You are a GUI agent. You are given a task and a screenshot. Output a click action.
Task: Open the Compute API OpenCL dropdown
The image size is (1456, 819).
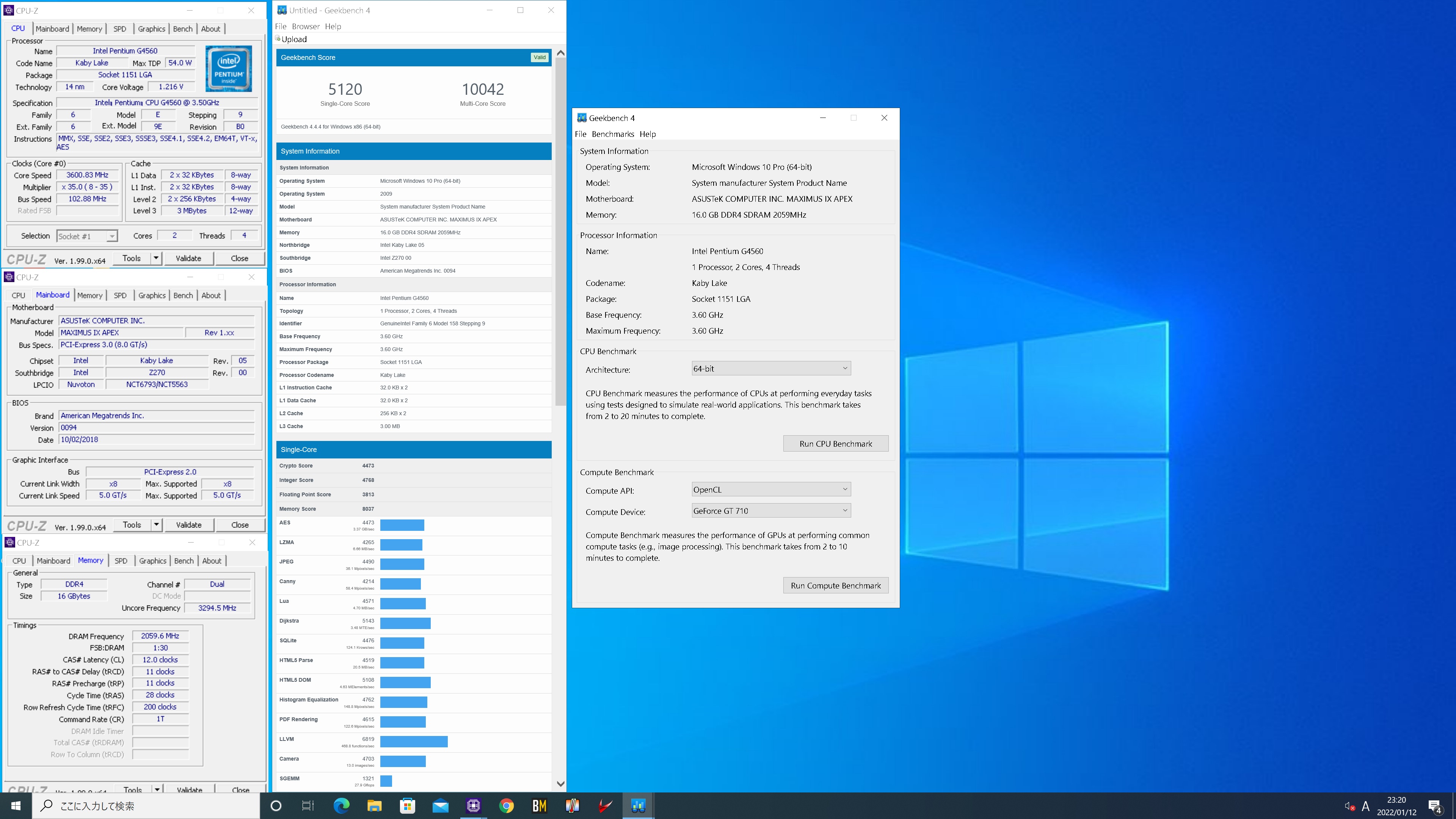click(771, 490)
